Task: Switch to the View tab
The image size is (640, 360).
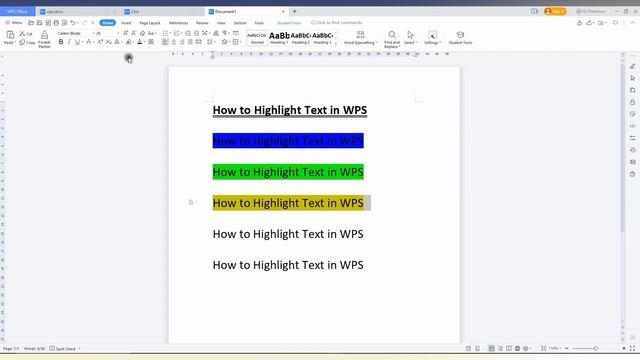Action: [x=221, y=23]
